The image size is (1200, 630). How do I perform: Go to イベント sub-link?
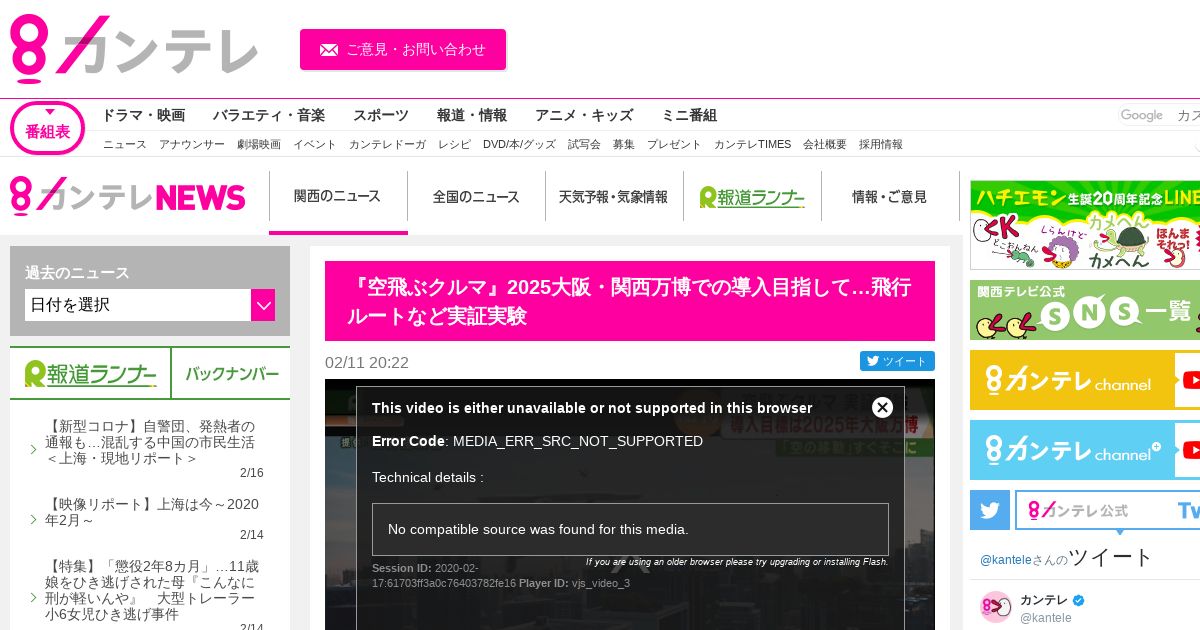tap(315, 144)
